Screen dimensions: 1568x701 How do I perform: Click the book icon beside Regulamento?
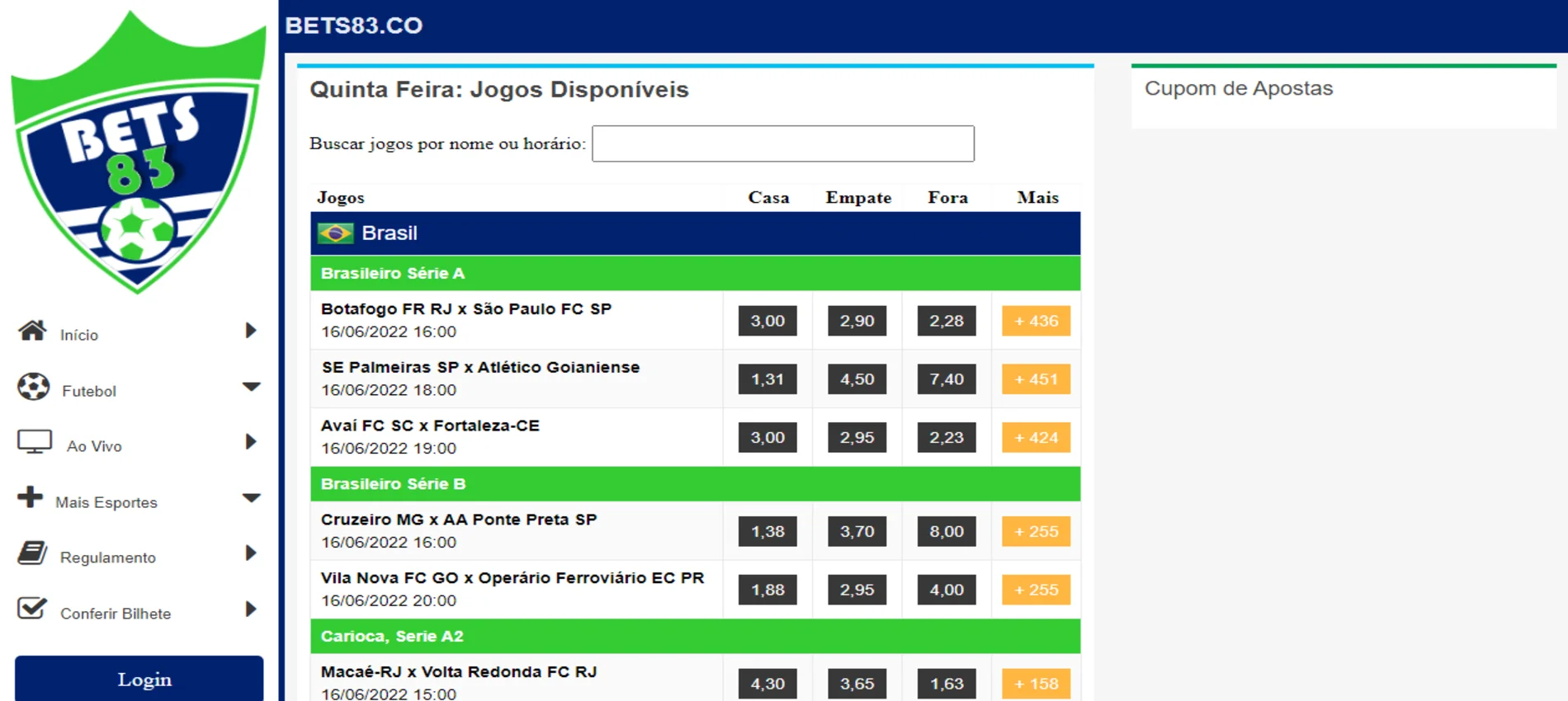(33, 553)
